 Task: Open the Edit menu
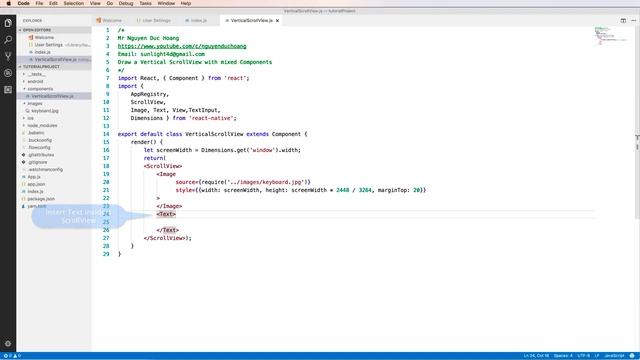pyautogui.click(x=53, y=3)
